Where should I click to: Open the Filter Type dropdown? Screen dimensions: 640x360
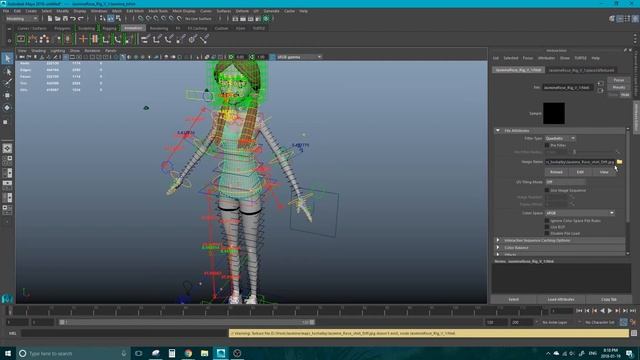pyautogui.click(x=560, y=138)
